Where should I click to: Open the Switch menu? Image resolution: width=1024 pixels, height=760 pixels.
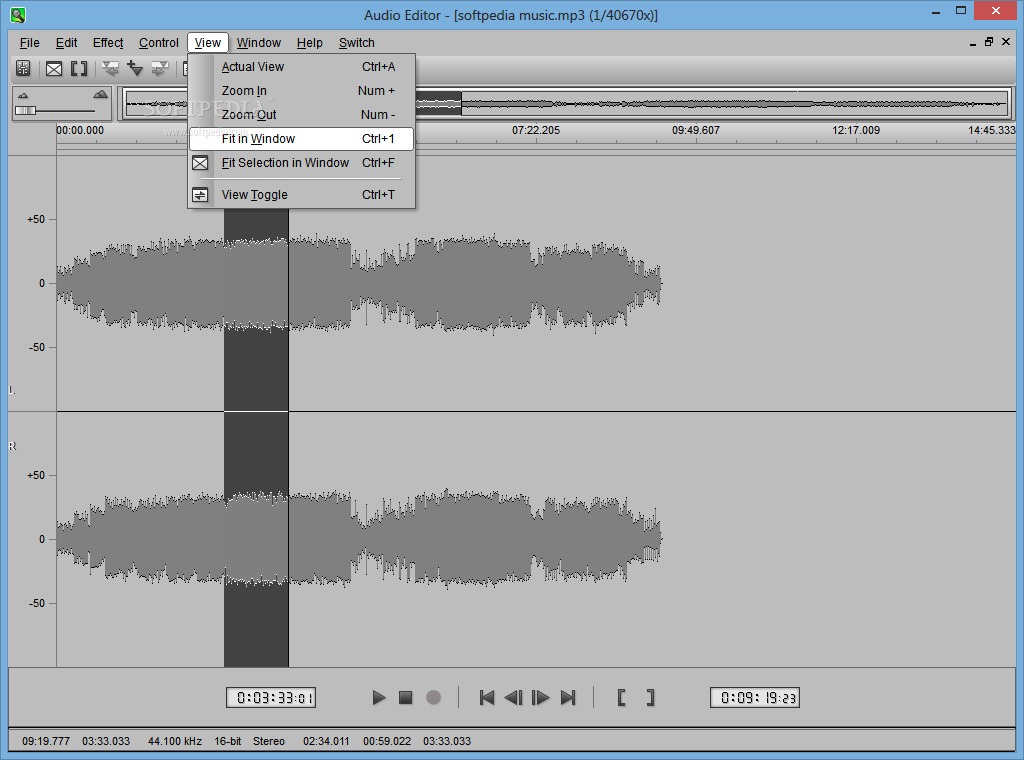357,43
